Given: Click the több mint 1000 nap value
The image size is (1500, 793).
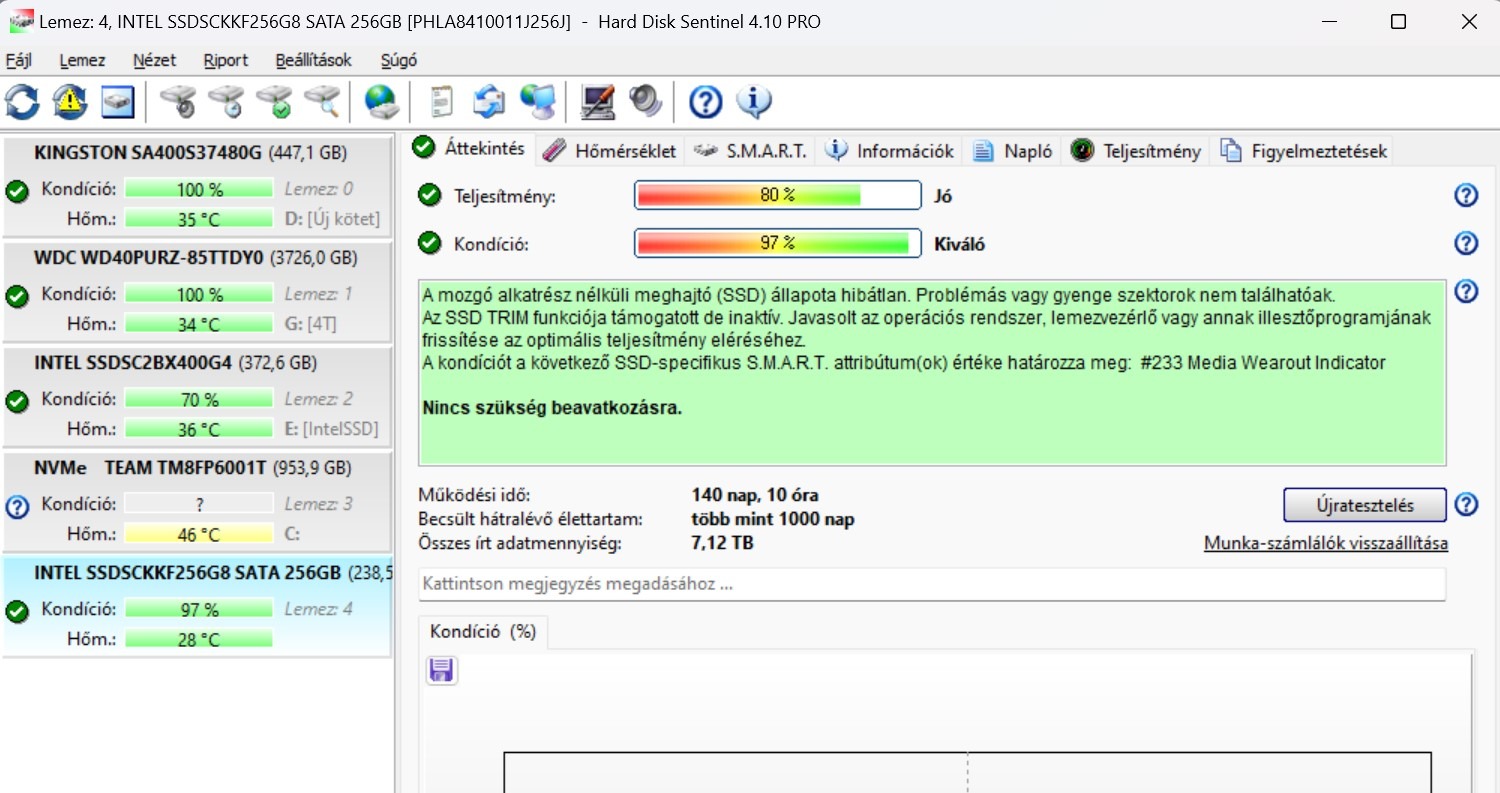Looking at the screenshot, I should [x=773, y=519].
